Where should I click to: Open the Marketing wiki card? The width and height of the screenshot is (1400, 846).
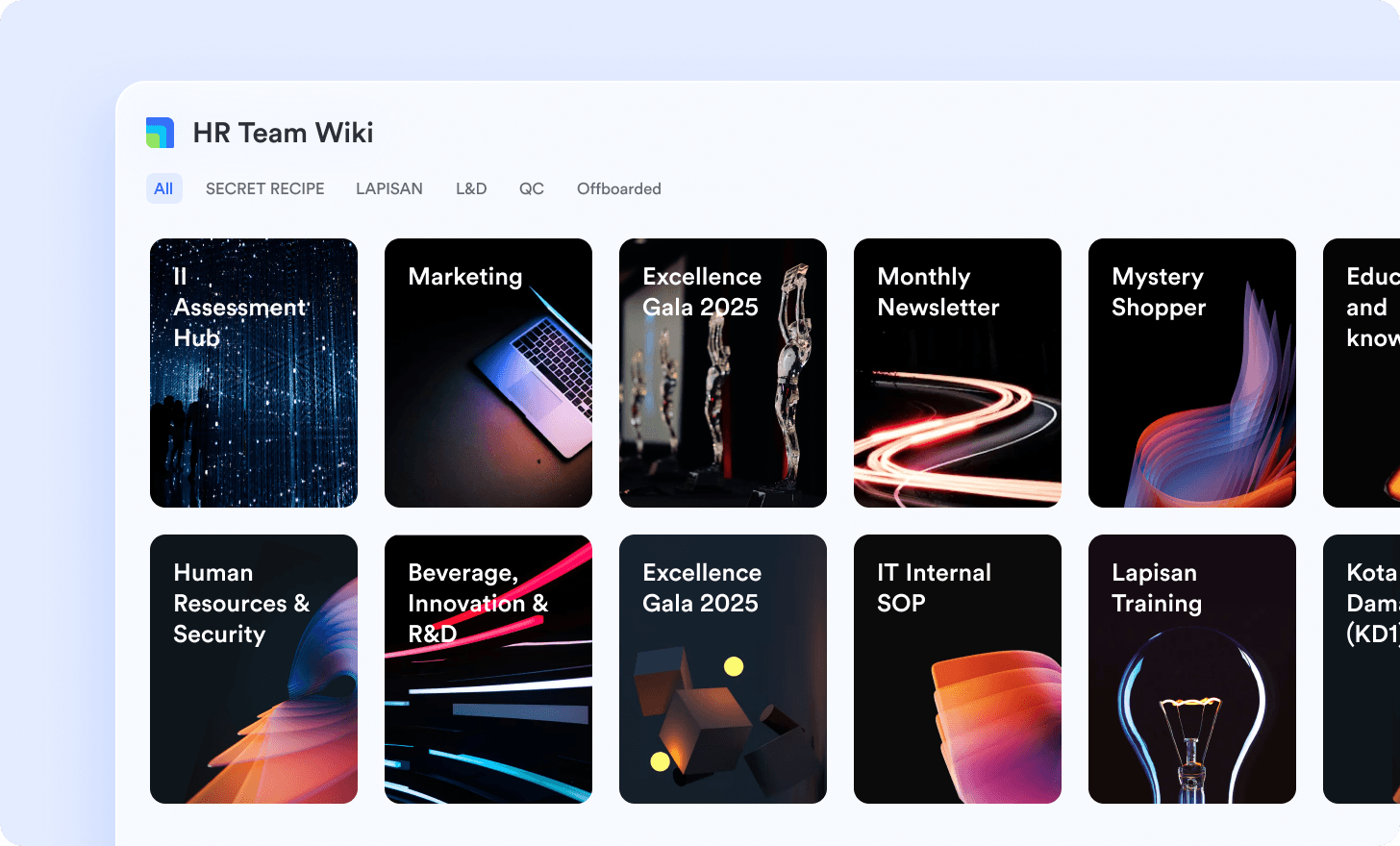click(x=488, y=373)
